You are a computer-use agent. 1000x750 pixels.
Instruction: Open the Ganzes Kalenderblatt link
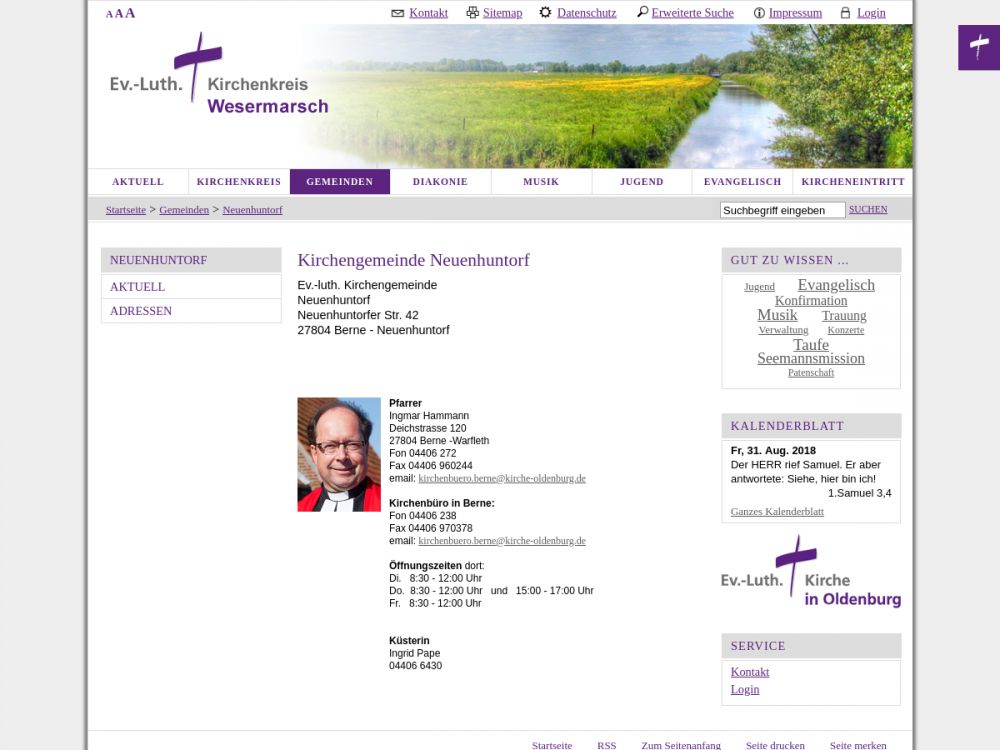(x=777, y=511)
